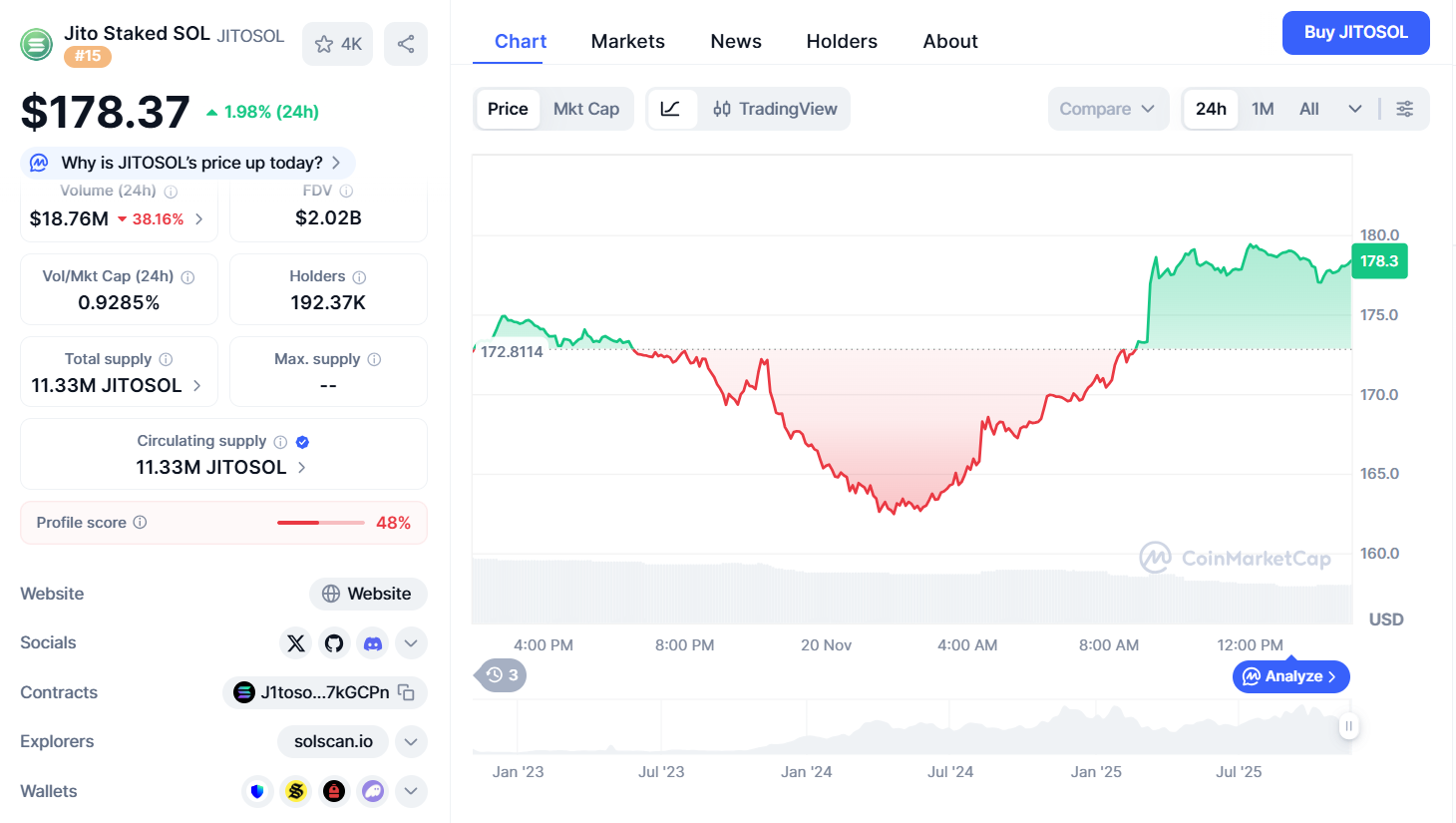Switch to the Markets tab

click(627, 41)
